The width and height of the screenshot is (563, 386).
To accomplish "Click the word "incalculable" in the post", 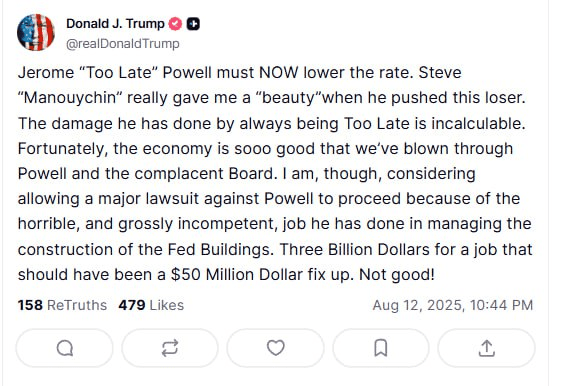I will click(x=478, y=124).
